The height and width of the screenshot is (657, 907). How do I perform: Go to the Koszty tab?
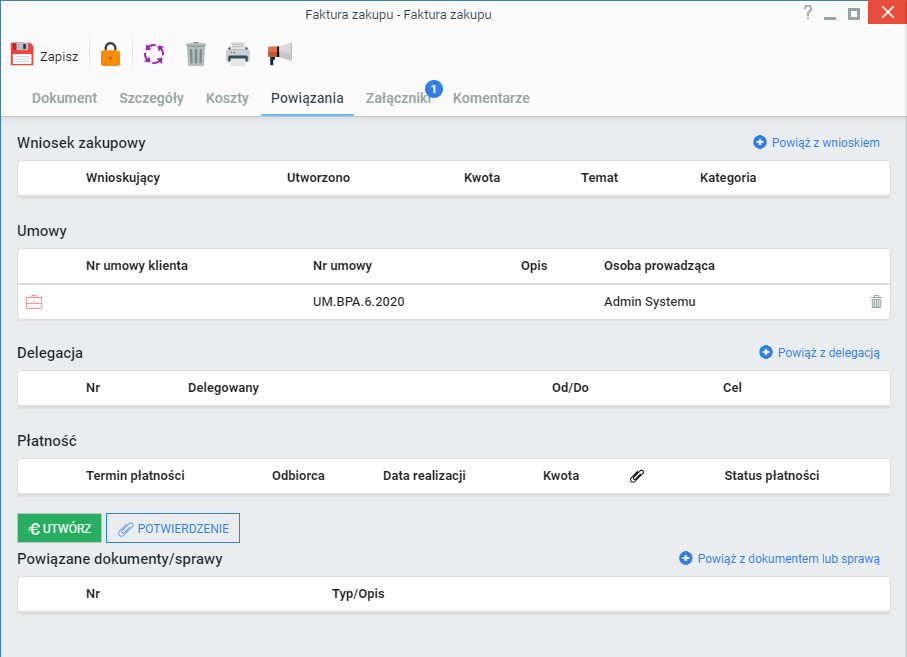[227, 98]
